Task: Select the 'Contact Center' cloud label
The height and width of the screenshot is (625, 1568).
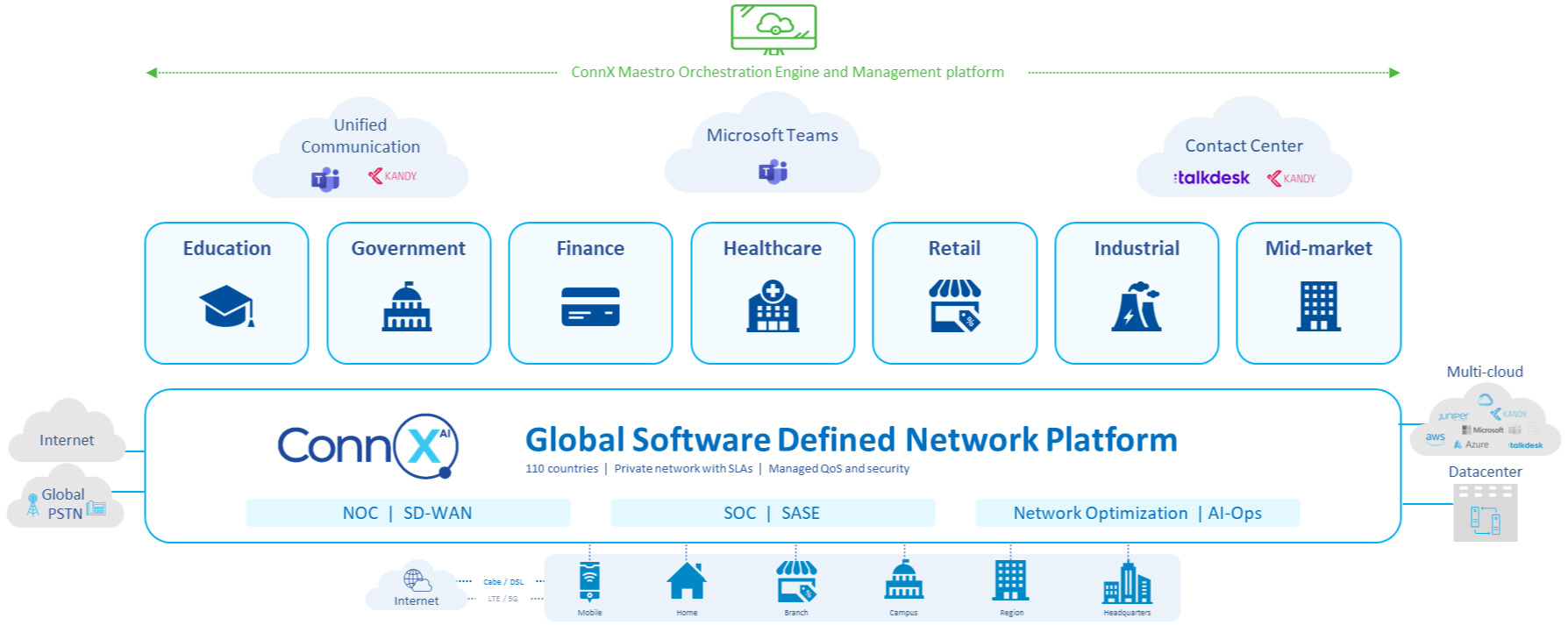Action: click(1244, 146)
